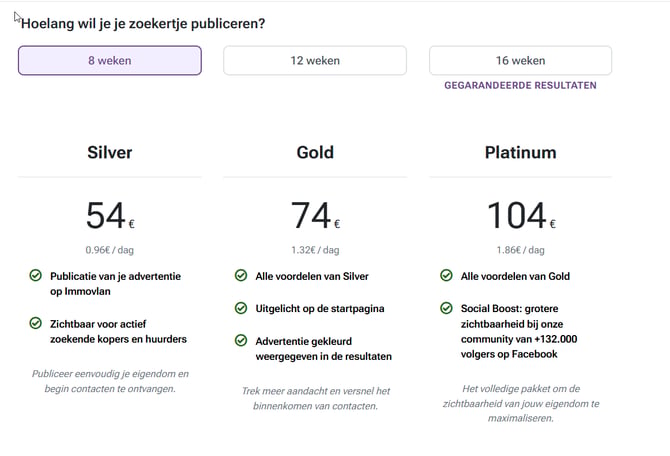Click the Gegarandeerde Resultaten label

[520, 85]
